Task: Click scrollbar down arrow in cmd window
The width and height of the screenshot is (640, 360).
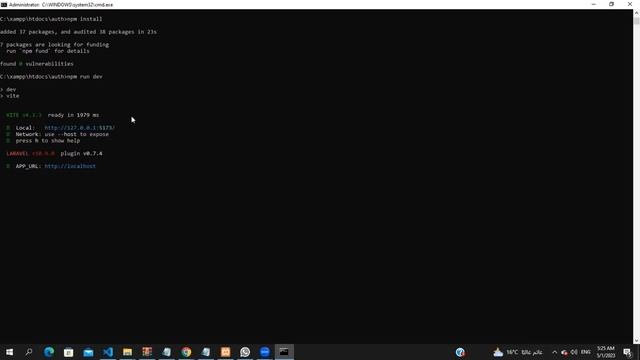Action: (636, 341)
